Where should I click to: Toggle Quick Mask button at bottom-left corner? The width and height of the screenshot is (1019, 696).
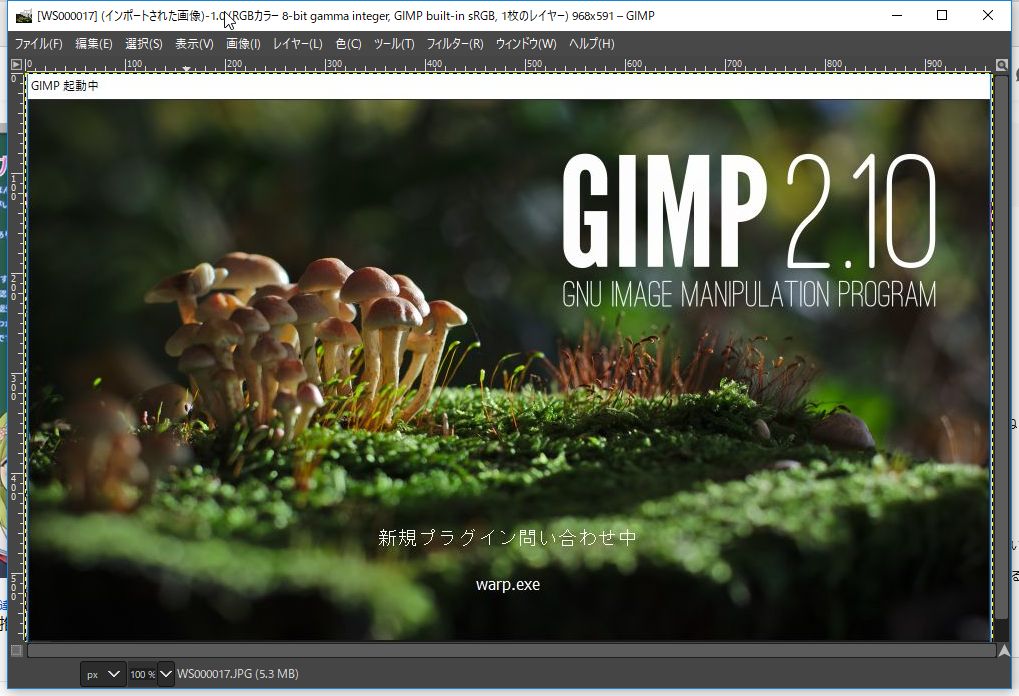[x=17, y=650]
